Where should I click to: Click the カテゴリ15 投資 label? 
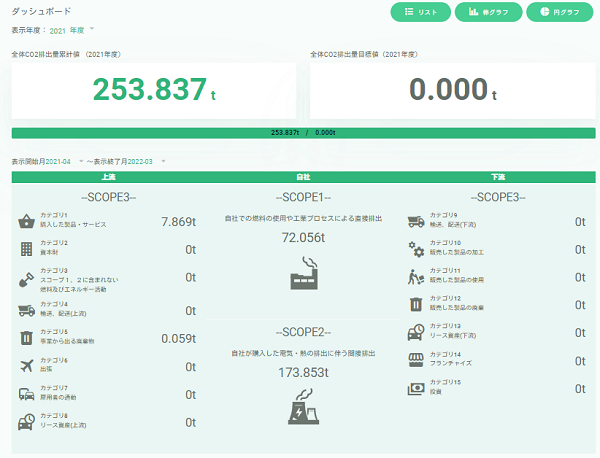pos(445,387)
